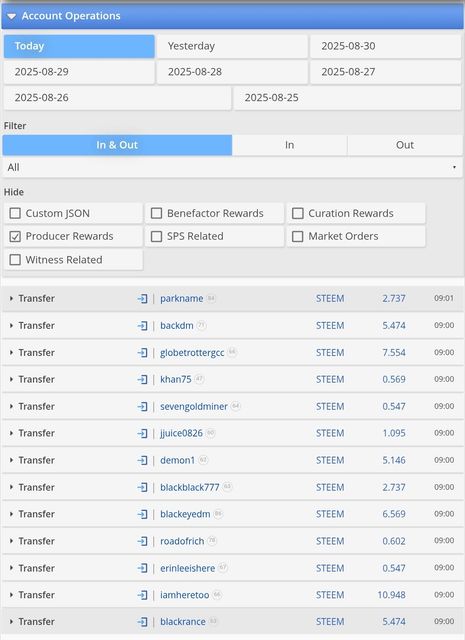Screen dimensions: 465x640
Task: Click incoming-transfer icon beside iamheretoo
Action: coord(142,595)
